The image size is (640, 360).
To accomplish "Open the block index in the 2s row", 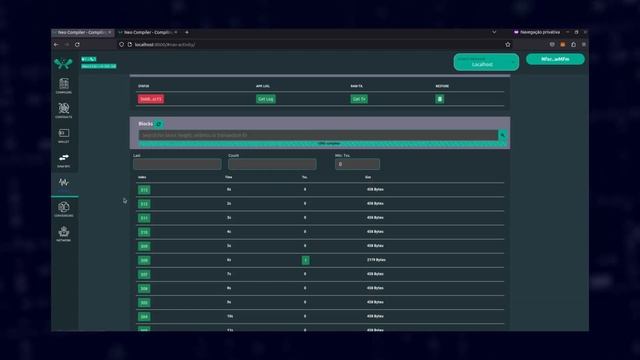I will (144, 204).
